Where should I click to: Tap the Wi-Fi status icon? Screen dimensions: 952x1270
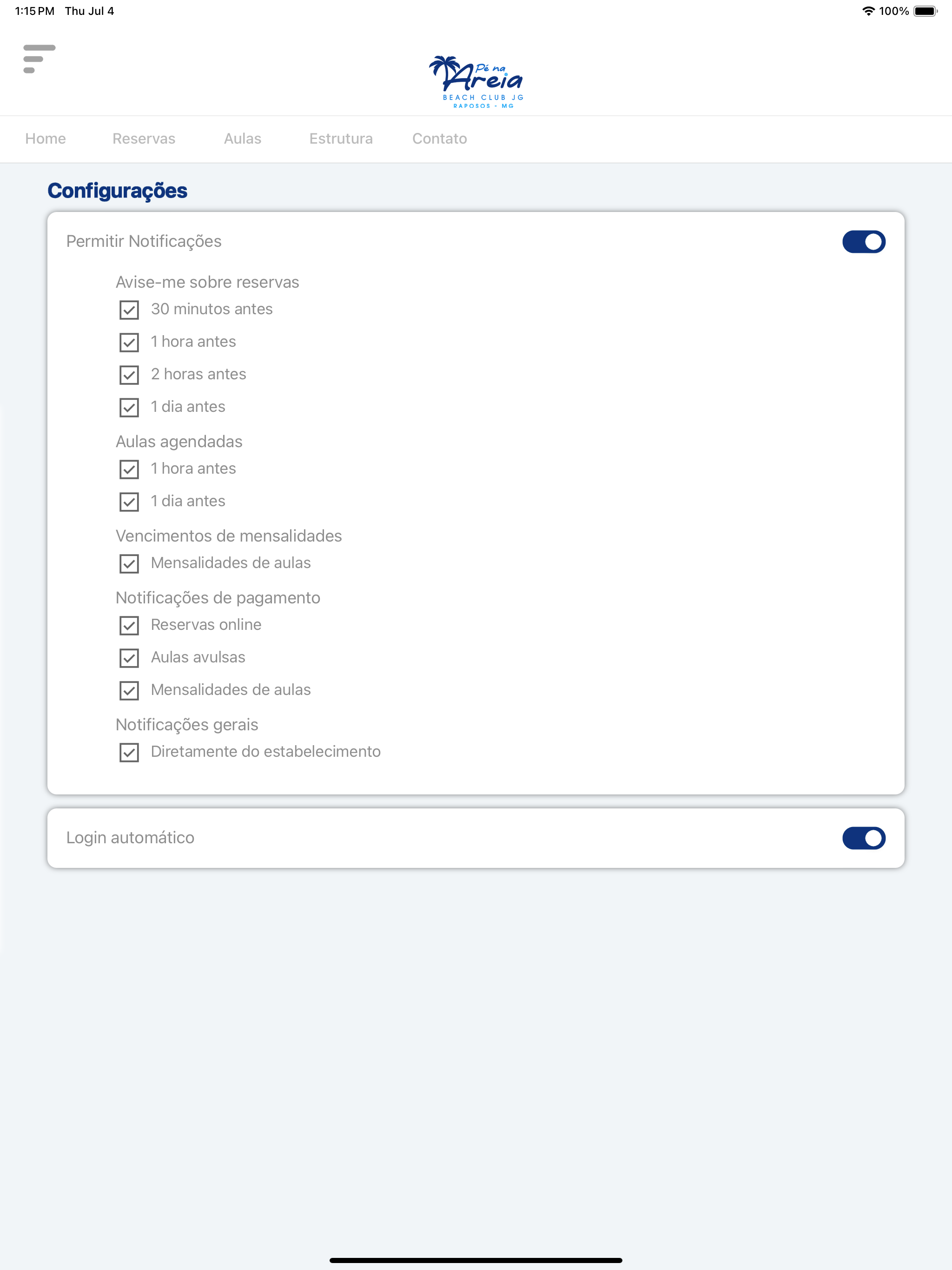click(868, 11)
